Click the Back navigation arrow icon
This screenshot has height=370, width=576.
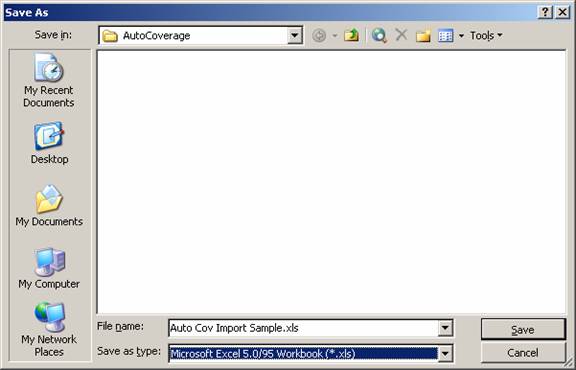[319, 36]
